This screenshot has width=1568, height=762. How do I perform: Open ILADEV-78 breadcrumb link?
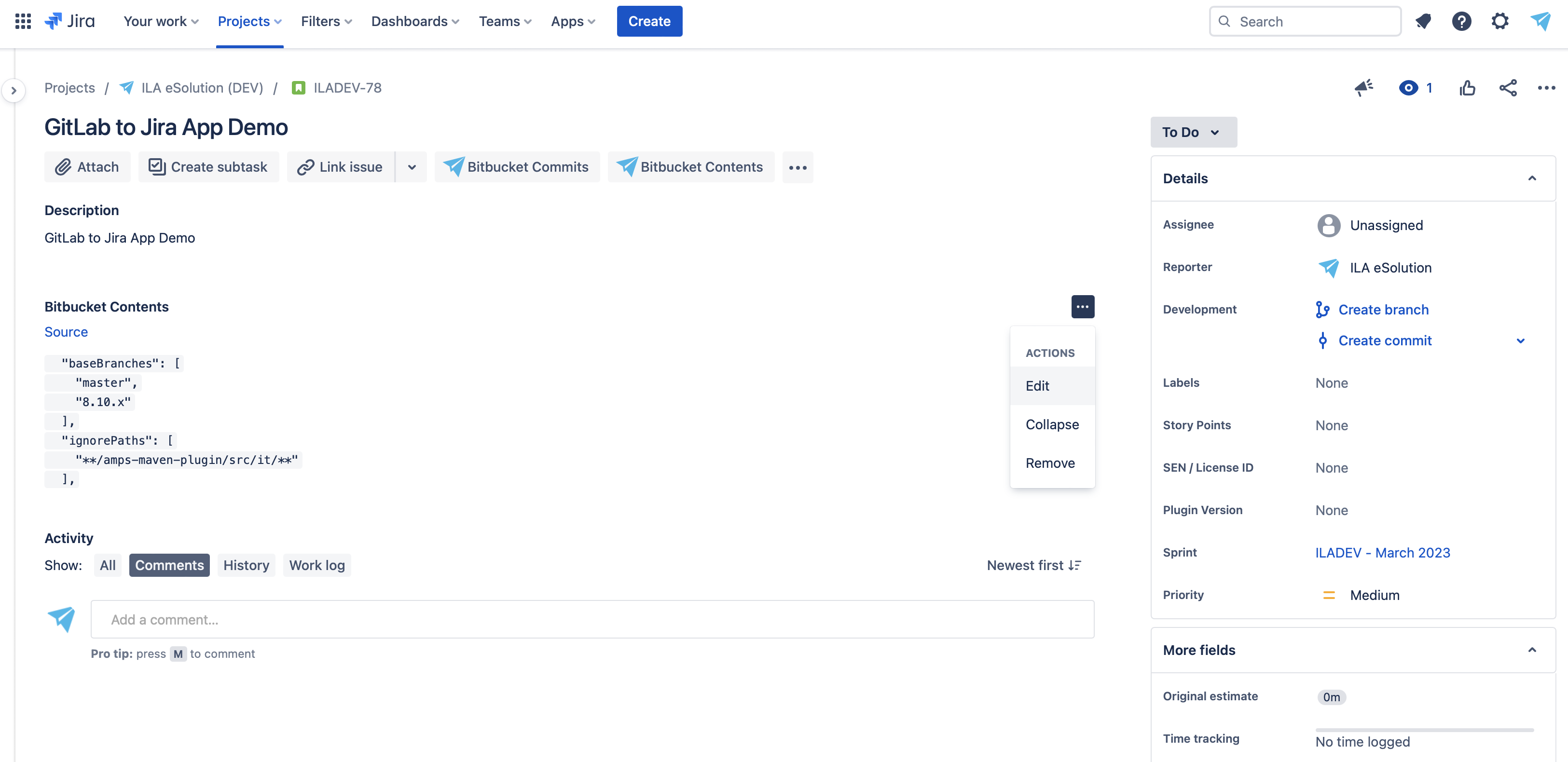pyautogui.click(x=347, y=88)
